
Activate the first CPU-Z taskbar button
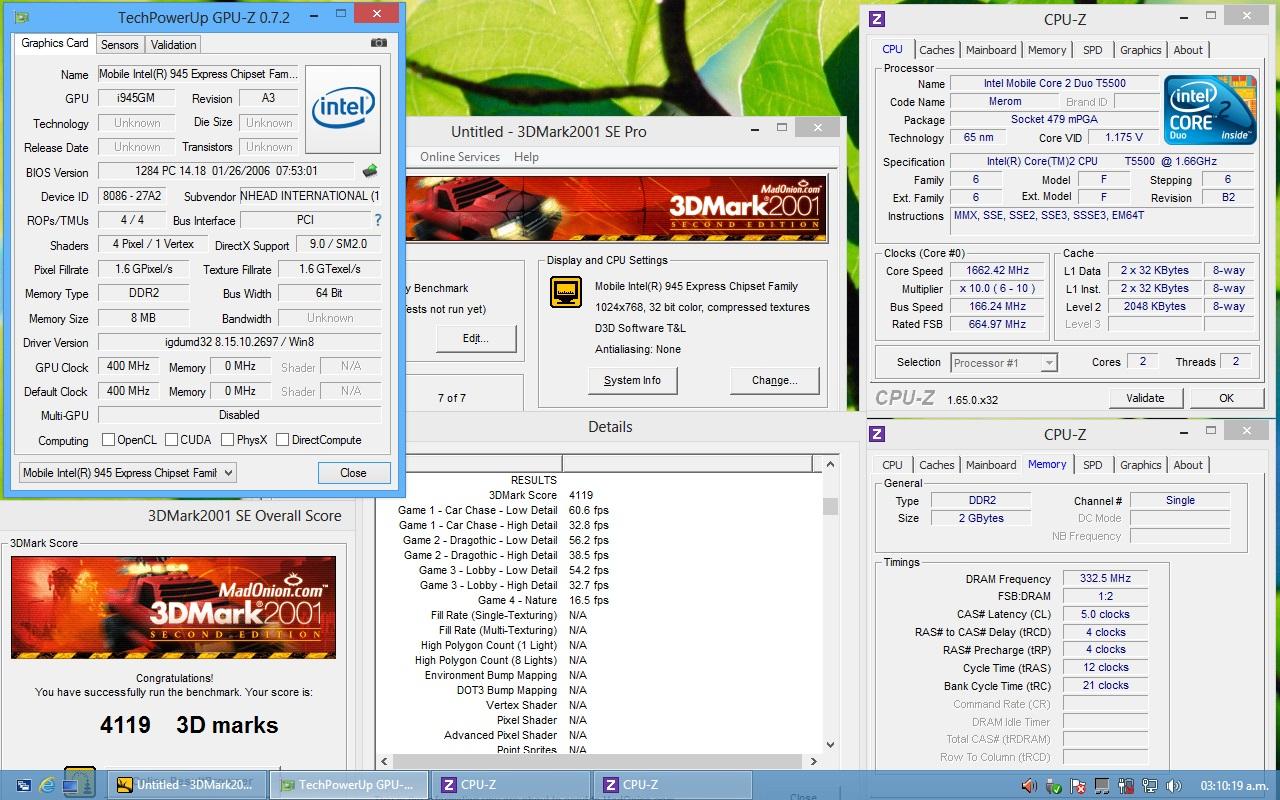click(x=511, y=785)
